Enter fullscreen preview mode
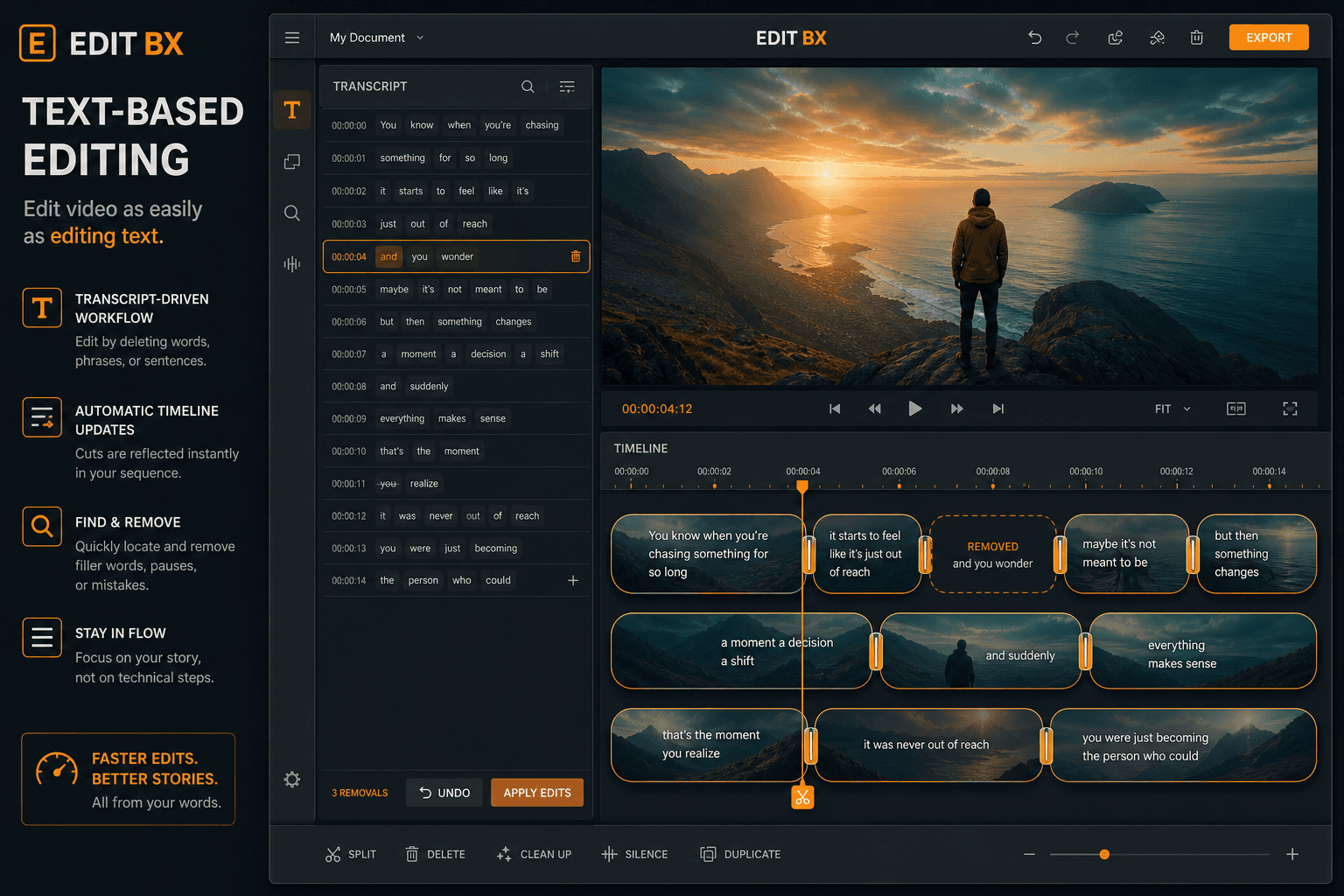 pos(1290,409)
